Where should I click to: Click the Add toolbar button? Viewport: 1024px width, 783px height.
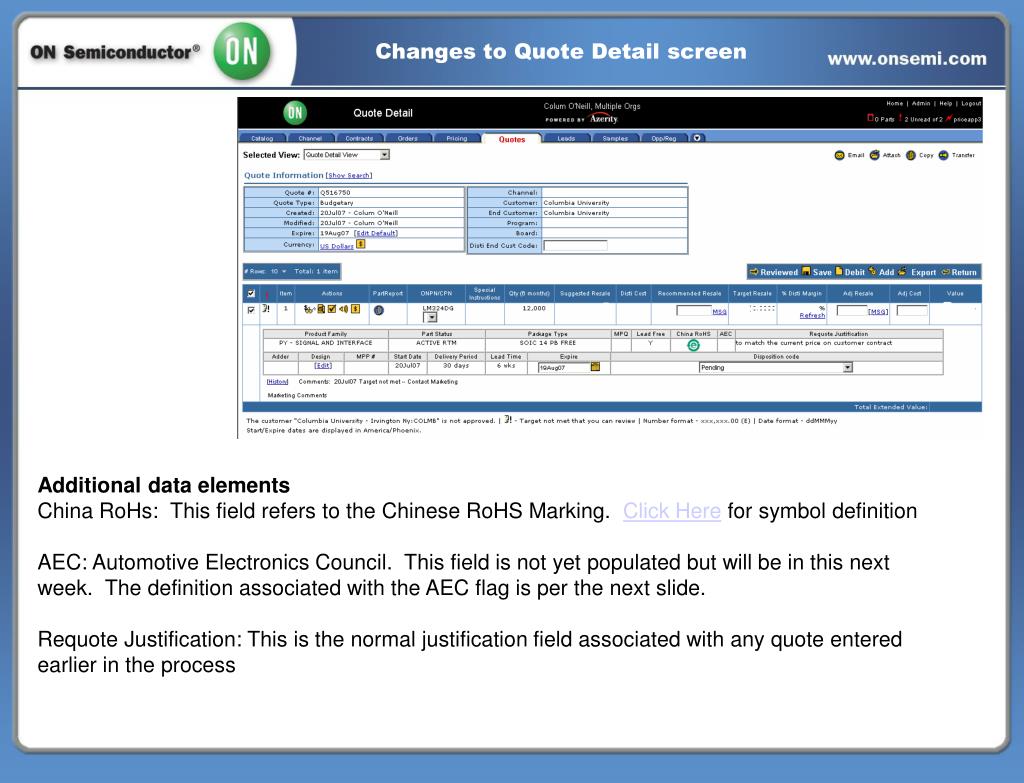(882, 272)
